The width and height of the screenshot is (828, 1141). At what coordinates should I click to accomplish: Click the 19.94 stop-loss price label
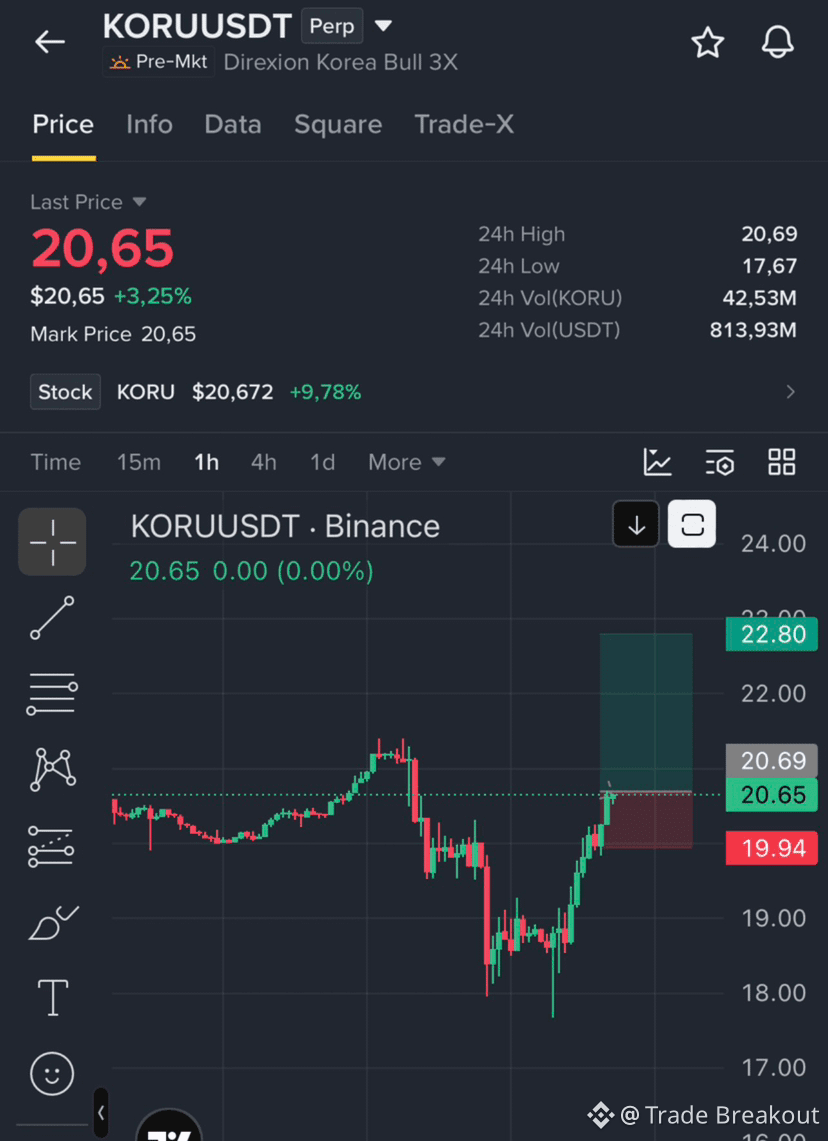tap(772, 848)
